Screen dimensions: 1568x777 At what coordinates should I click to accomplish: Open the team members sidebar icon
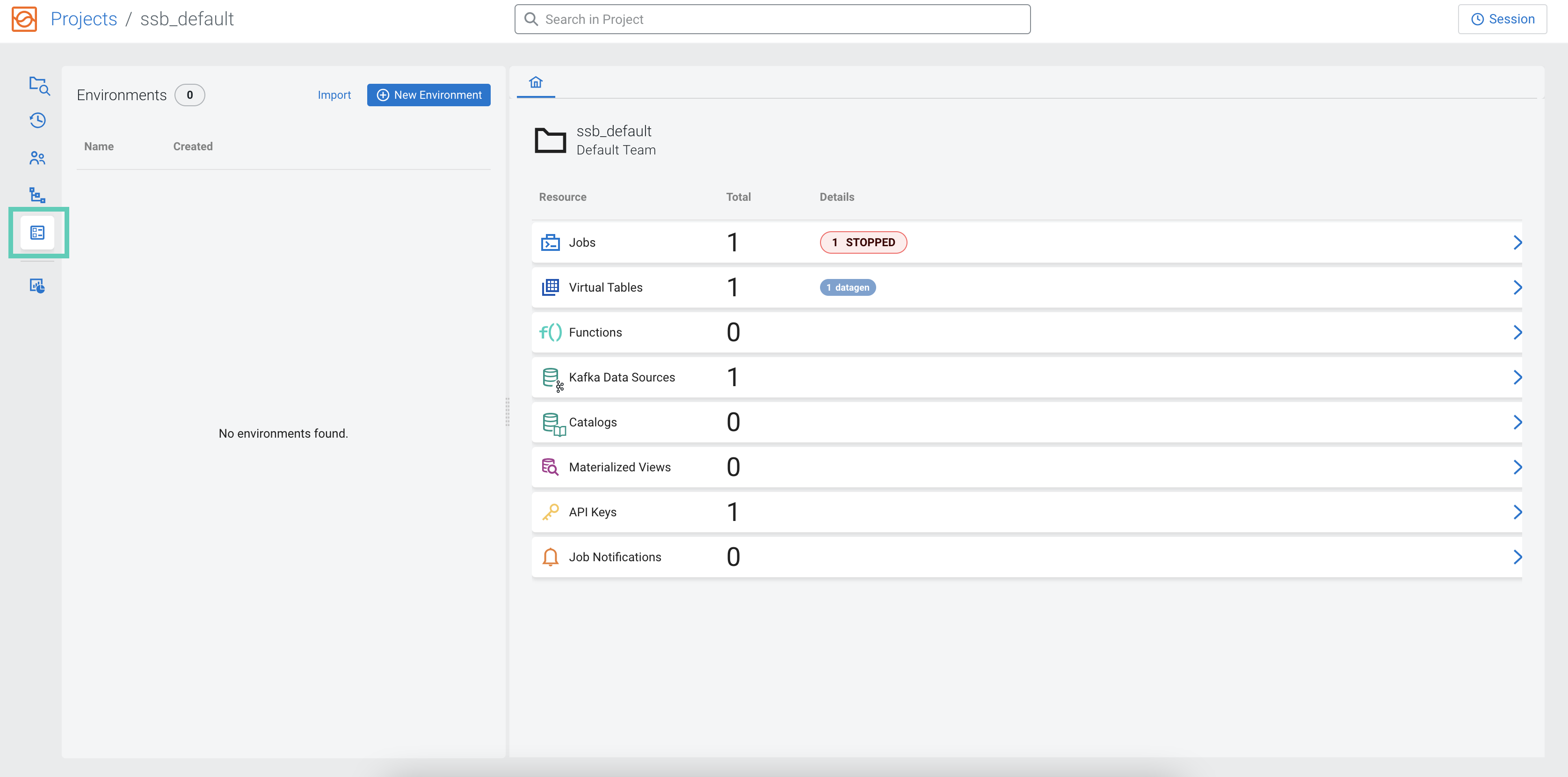pyautogui.click(x=37, y=158)
